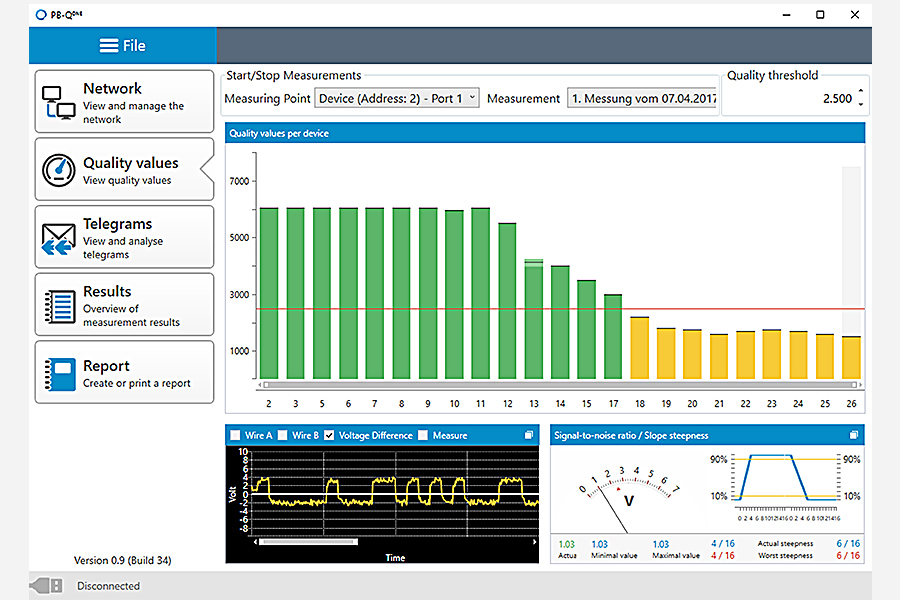Open the File menu
The width and height of the screenshot is (900, 600).
123,46
